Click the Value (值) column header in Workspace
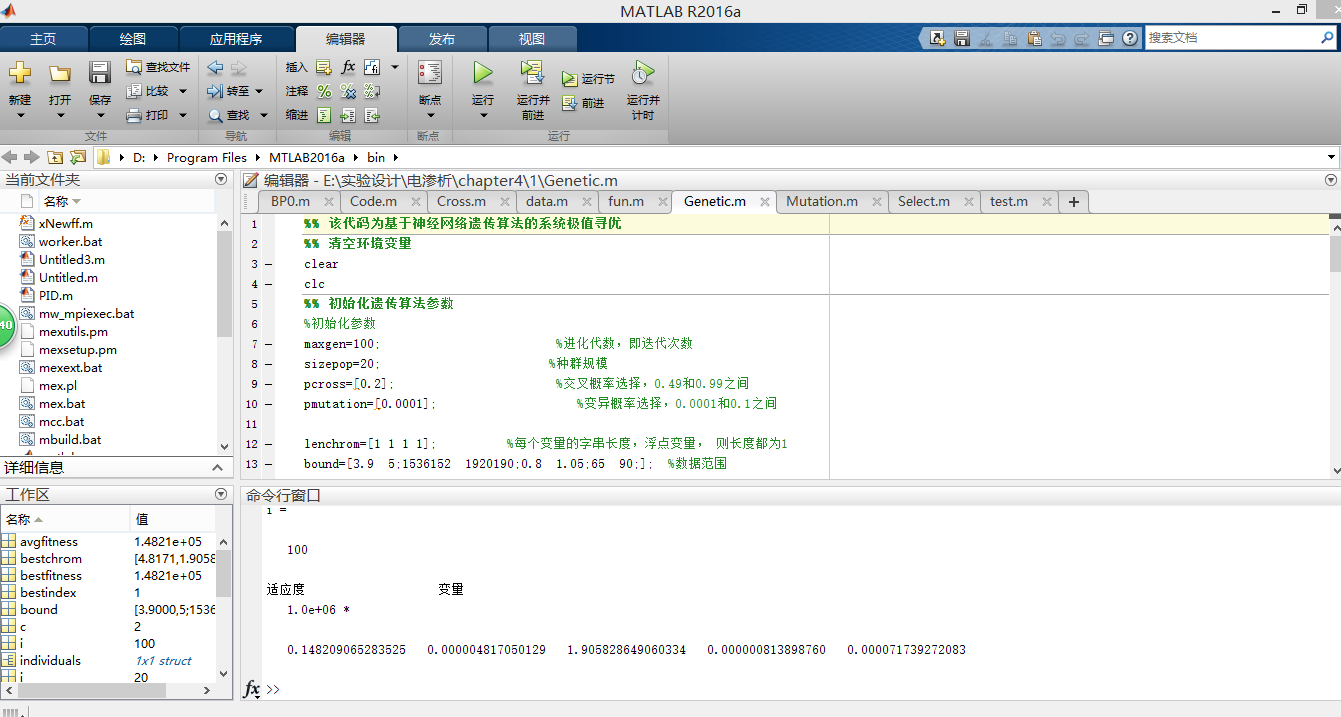Screen dimensions: 1341x717 [173, 519]
